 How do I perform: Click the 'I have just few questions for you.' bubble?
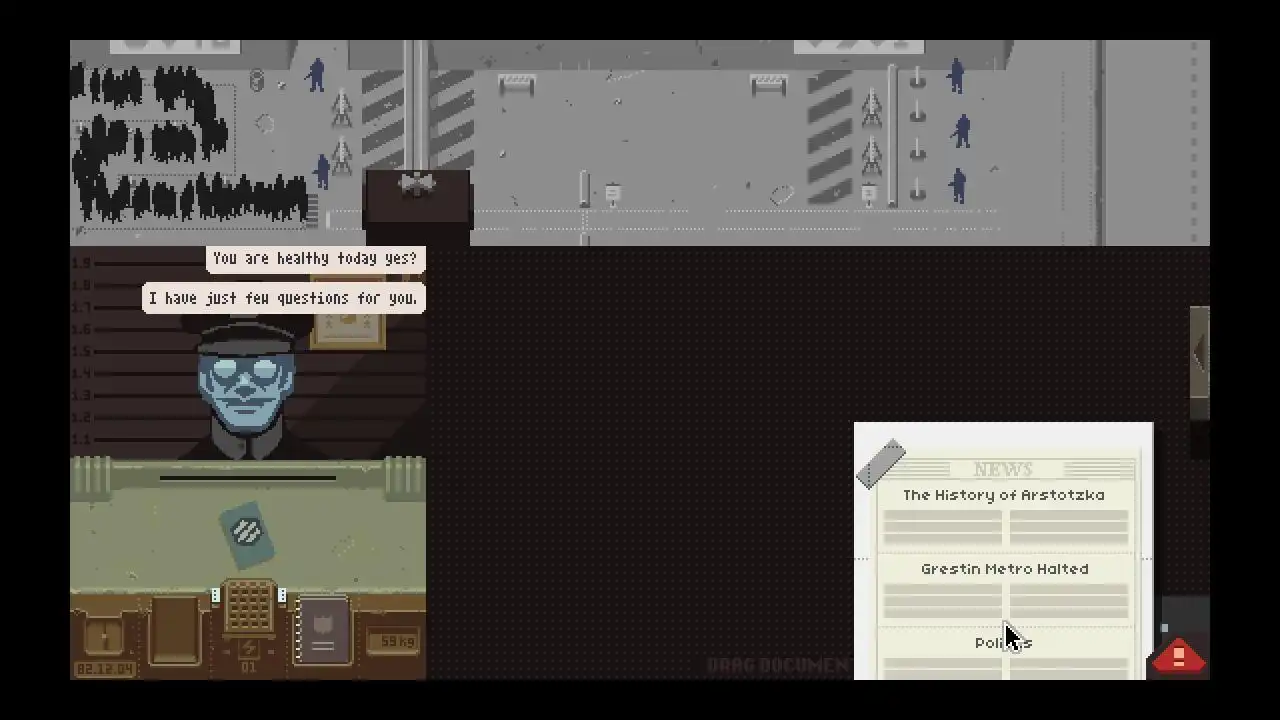tap(283, 298)
